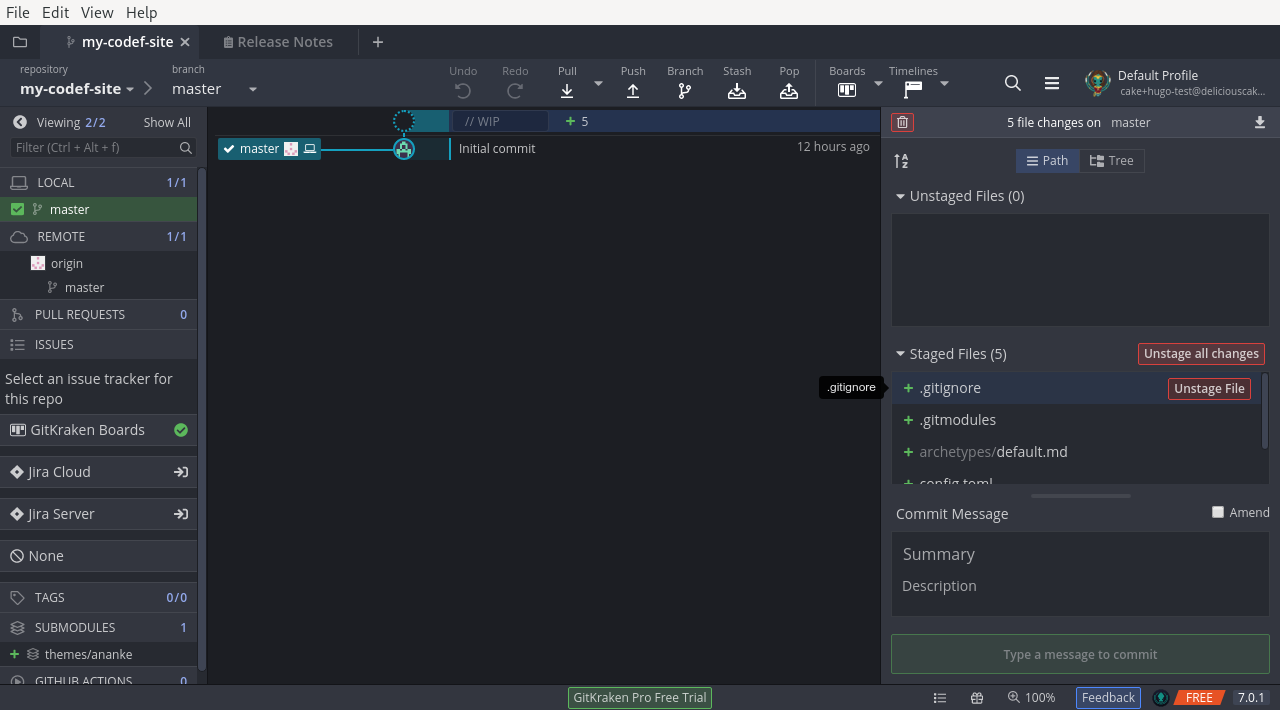Pop stash with the Pop icon
Viewport: 1280px width, 710px height.
(789, 90)
